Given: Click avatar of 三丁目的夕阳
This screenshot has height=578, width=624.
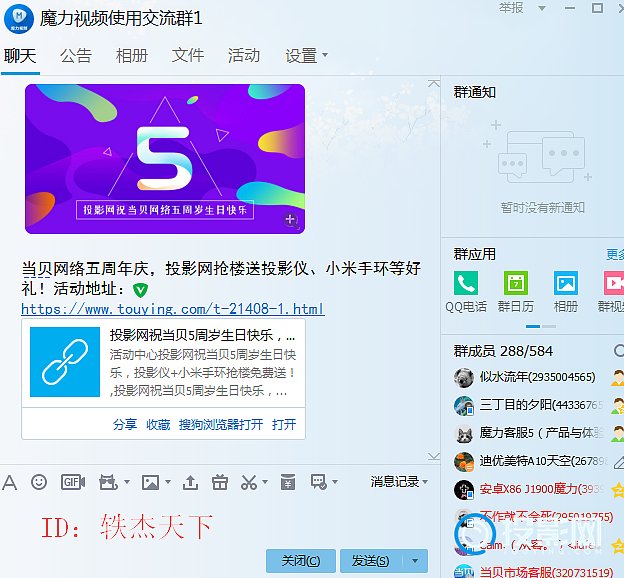Looking at the screenshot, I should [464, 405].
